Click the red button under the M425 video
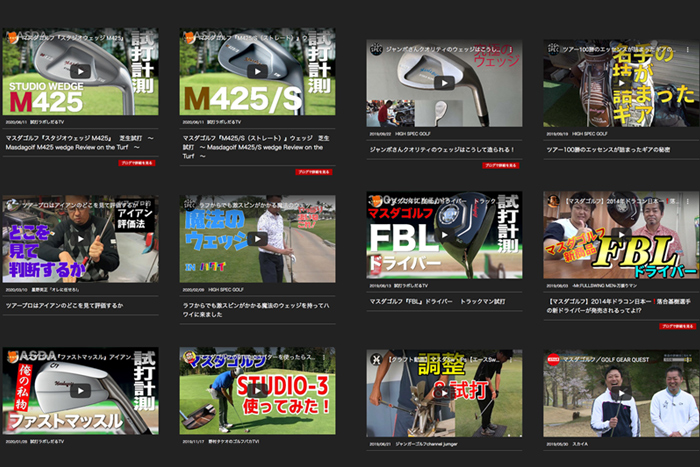 coord(137,161)
